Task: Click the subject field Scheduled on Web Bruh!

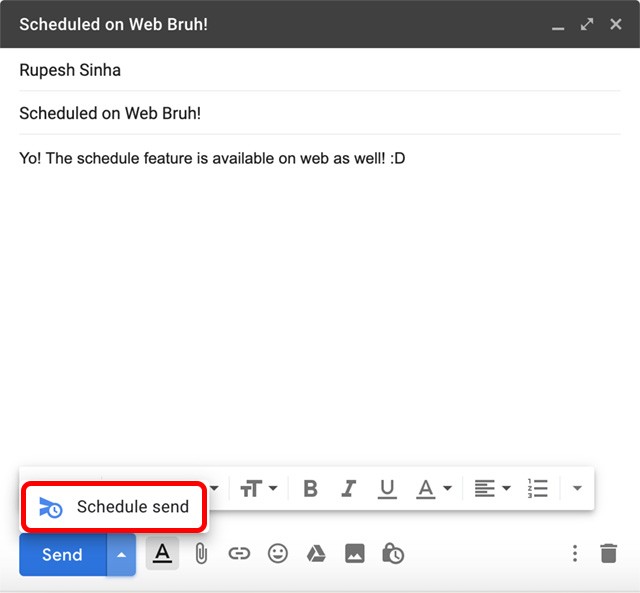Action: (x=320, y=113)
